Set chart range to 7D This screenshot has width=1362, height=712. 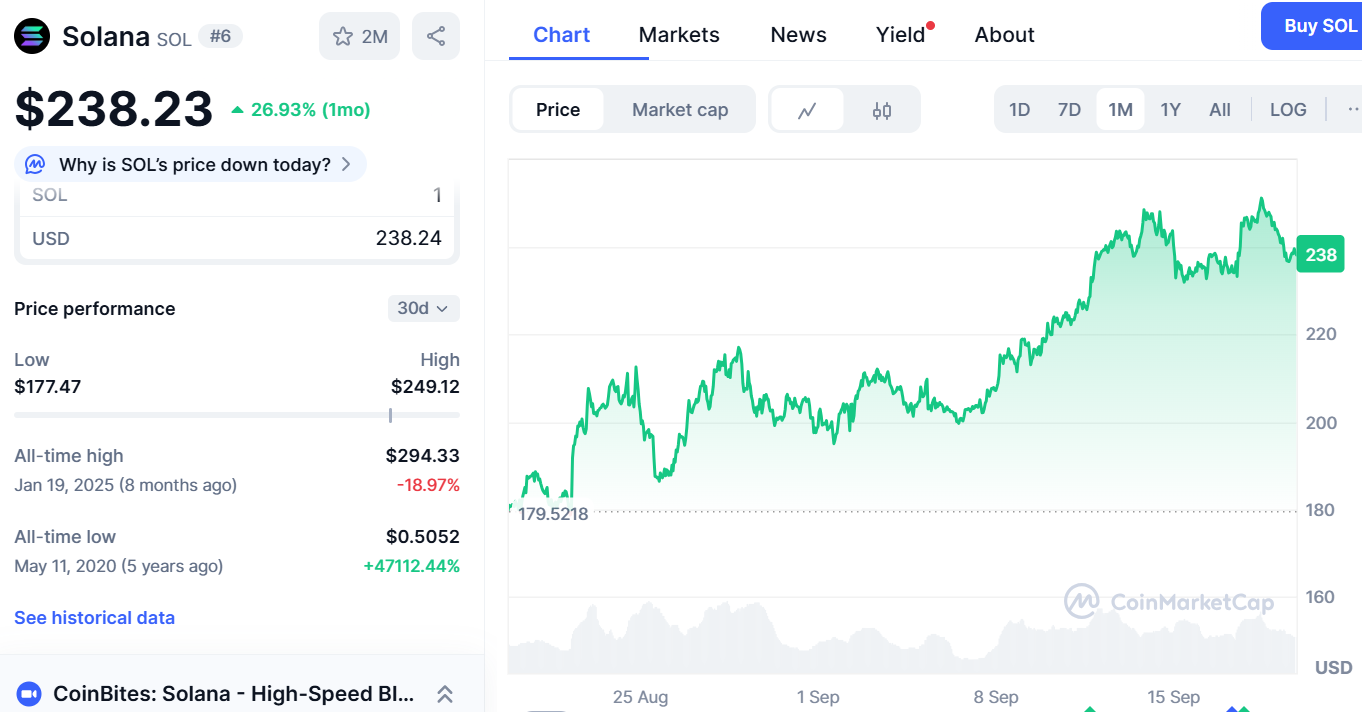pyautogui.click(x=1069, y=109)
